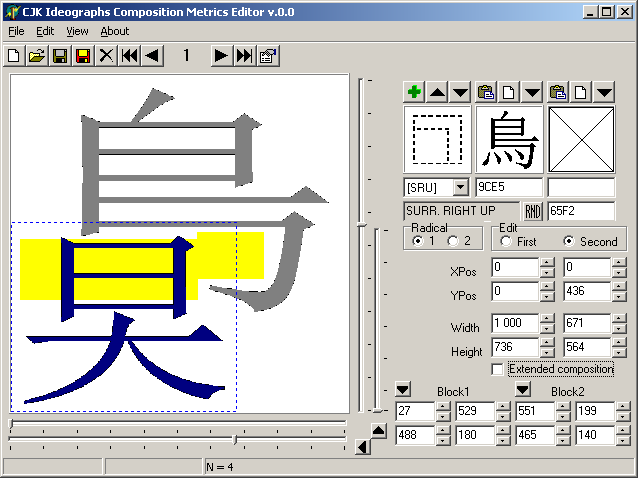Click the dashed composition scheme thumbnail
Image resolution: width=638 pixels, height=478 pixels.
437,140
